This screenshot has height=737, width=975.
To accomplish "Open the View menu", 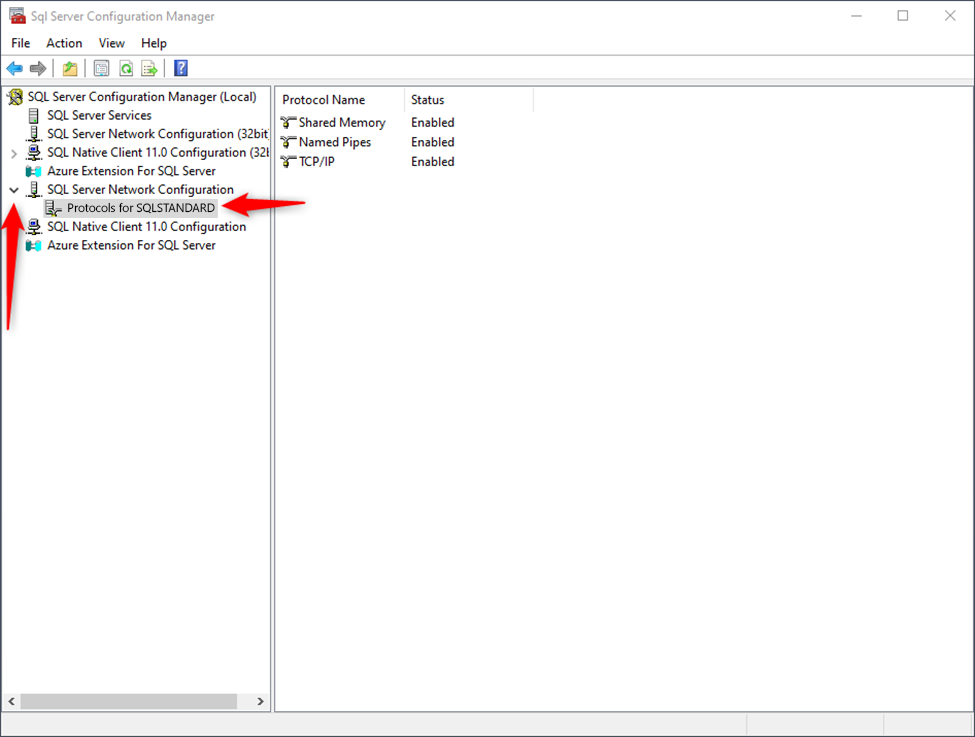I will point(112,43).
